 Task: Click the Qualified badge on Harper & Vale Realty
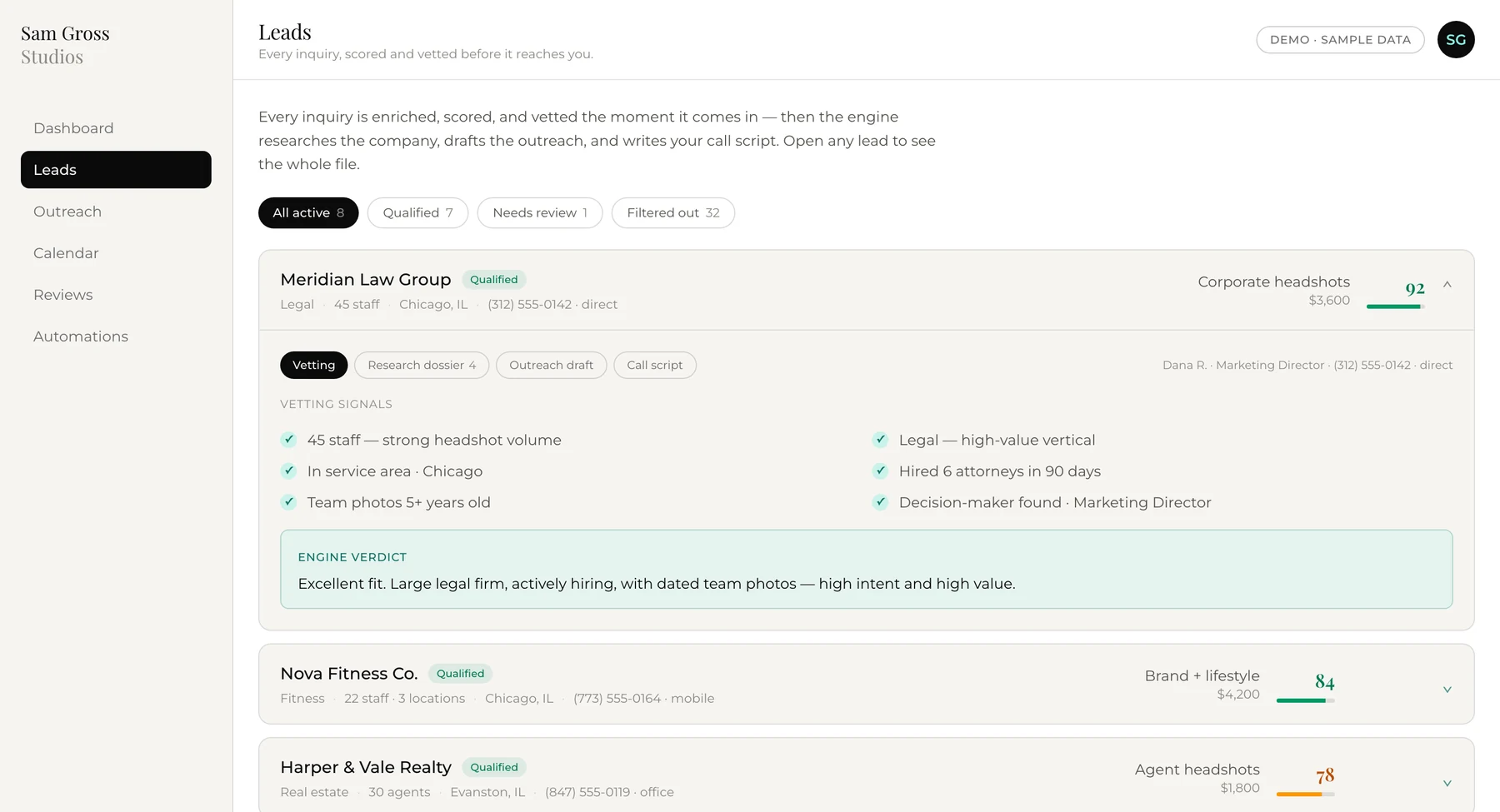click(494, 768)
